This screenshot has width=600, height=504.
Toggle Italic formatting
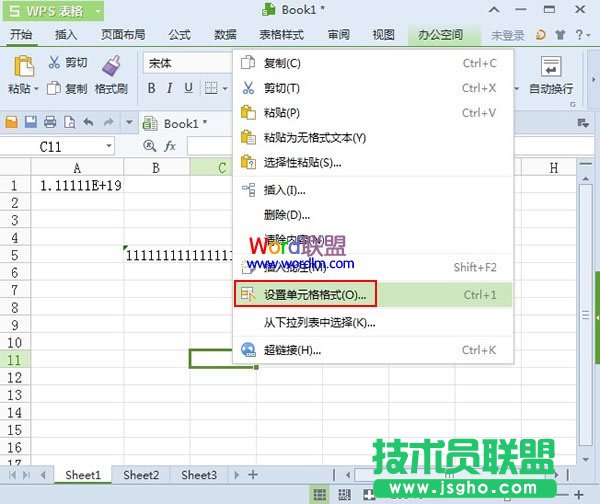pyautogui.click(x=170, y=88)
